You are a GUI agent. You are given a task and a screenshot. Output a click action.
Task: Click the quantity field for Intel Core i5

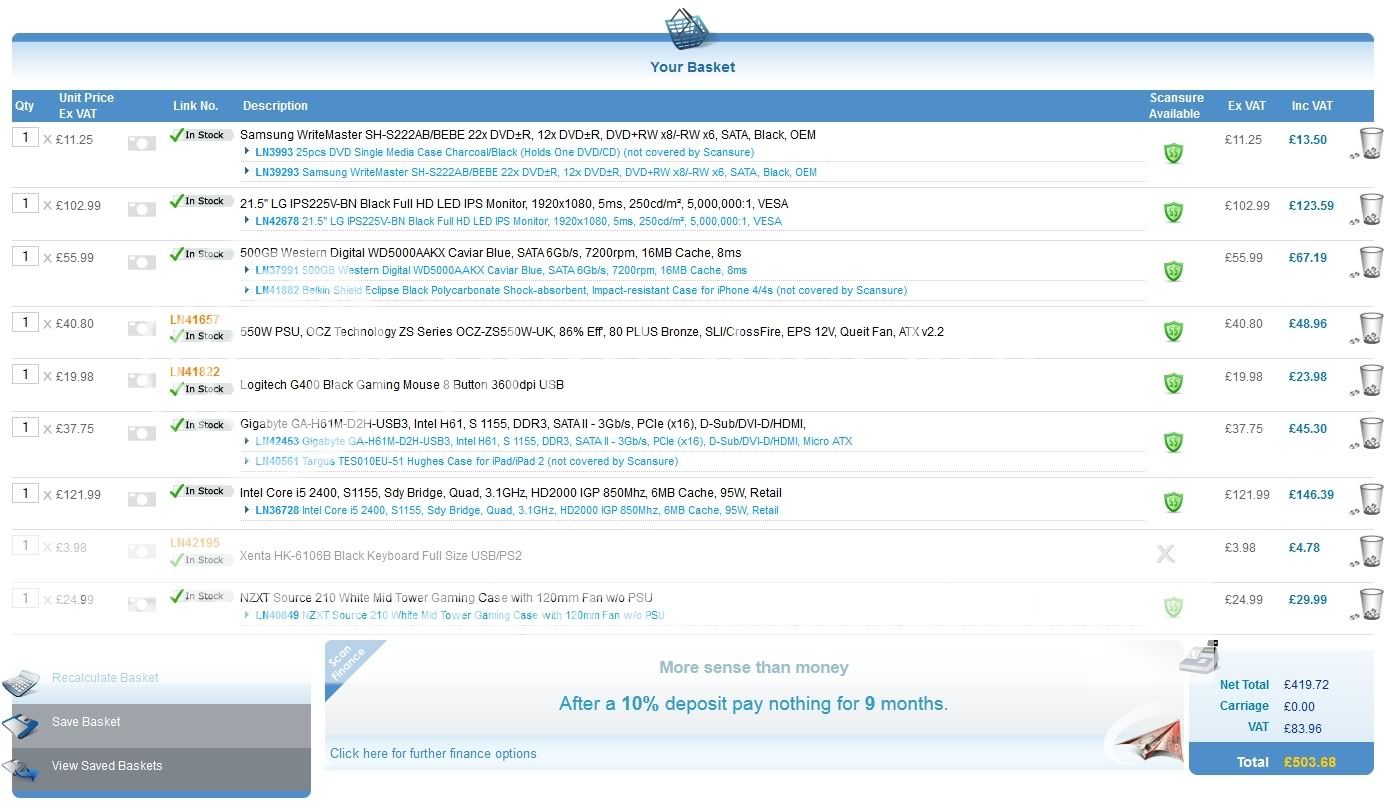25,493
